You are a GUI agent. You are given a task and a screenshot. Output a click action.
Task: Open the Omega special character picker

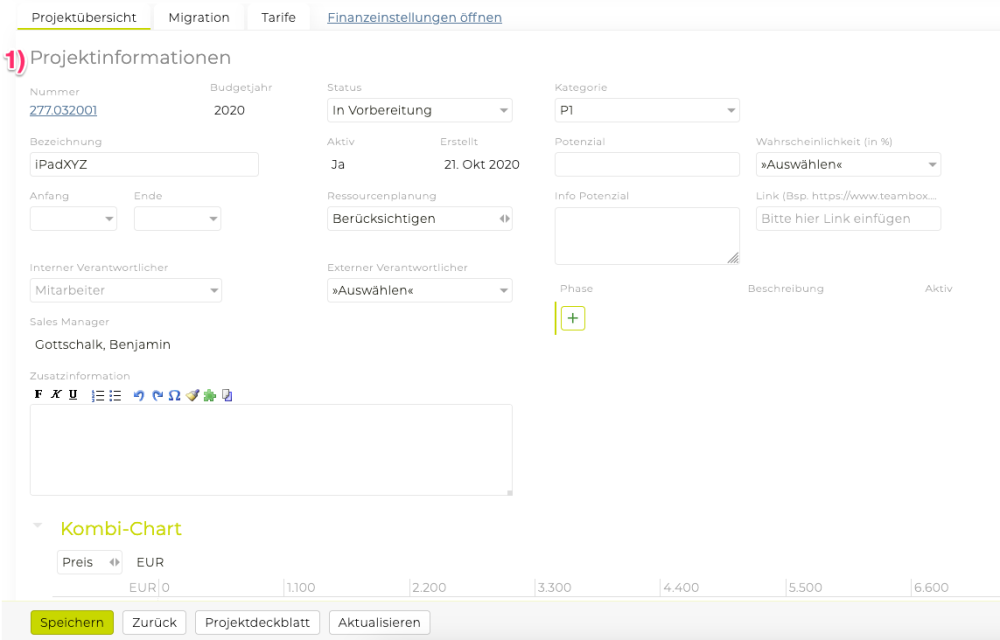(x=174, y=396)
